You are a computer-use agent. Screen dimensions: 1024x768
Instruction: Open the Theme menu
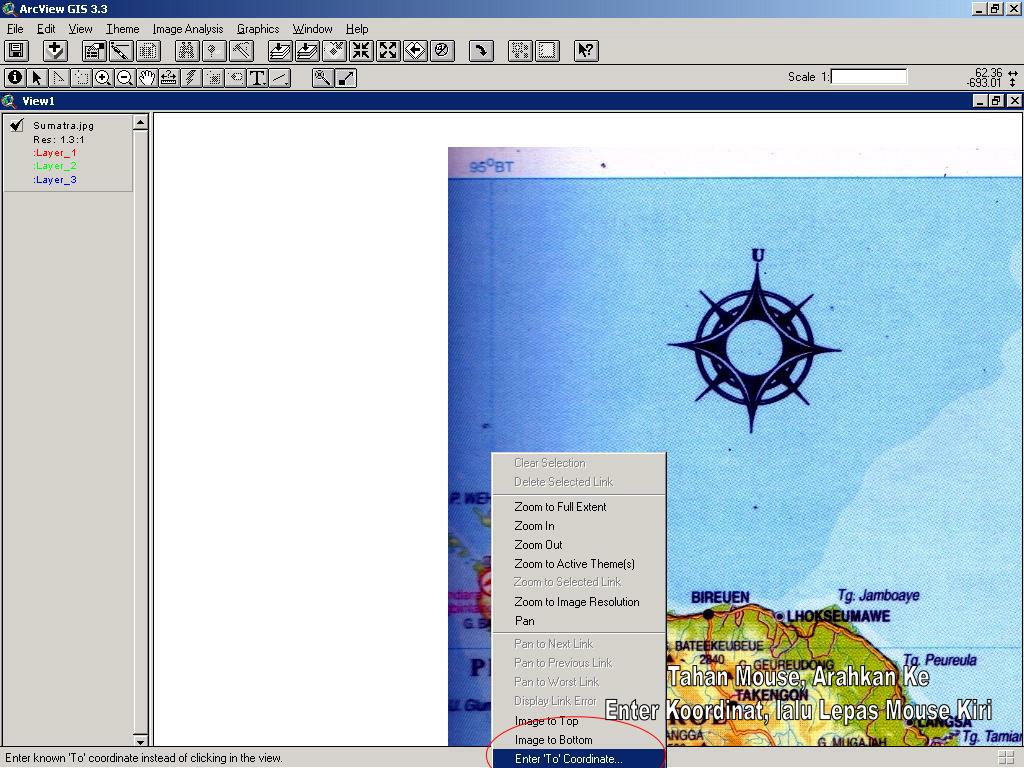pyautogui.click(x=123, y=29)
